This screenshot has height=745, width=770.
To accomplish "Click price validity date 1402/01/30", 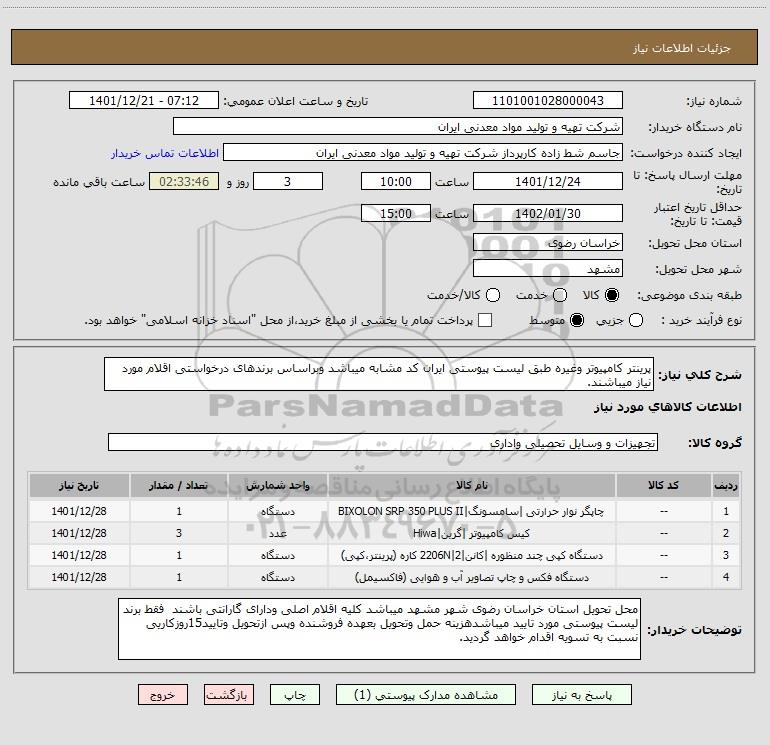I will coord(548,213).
